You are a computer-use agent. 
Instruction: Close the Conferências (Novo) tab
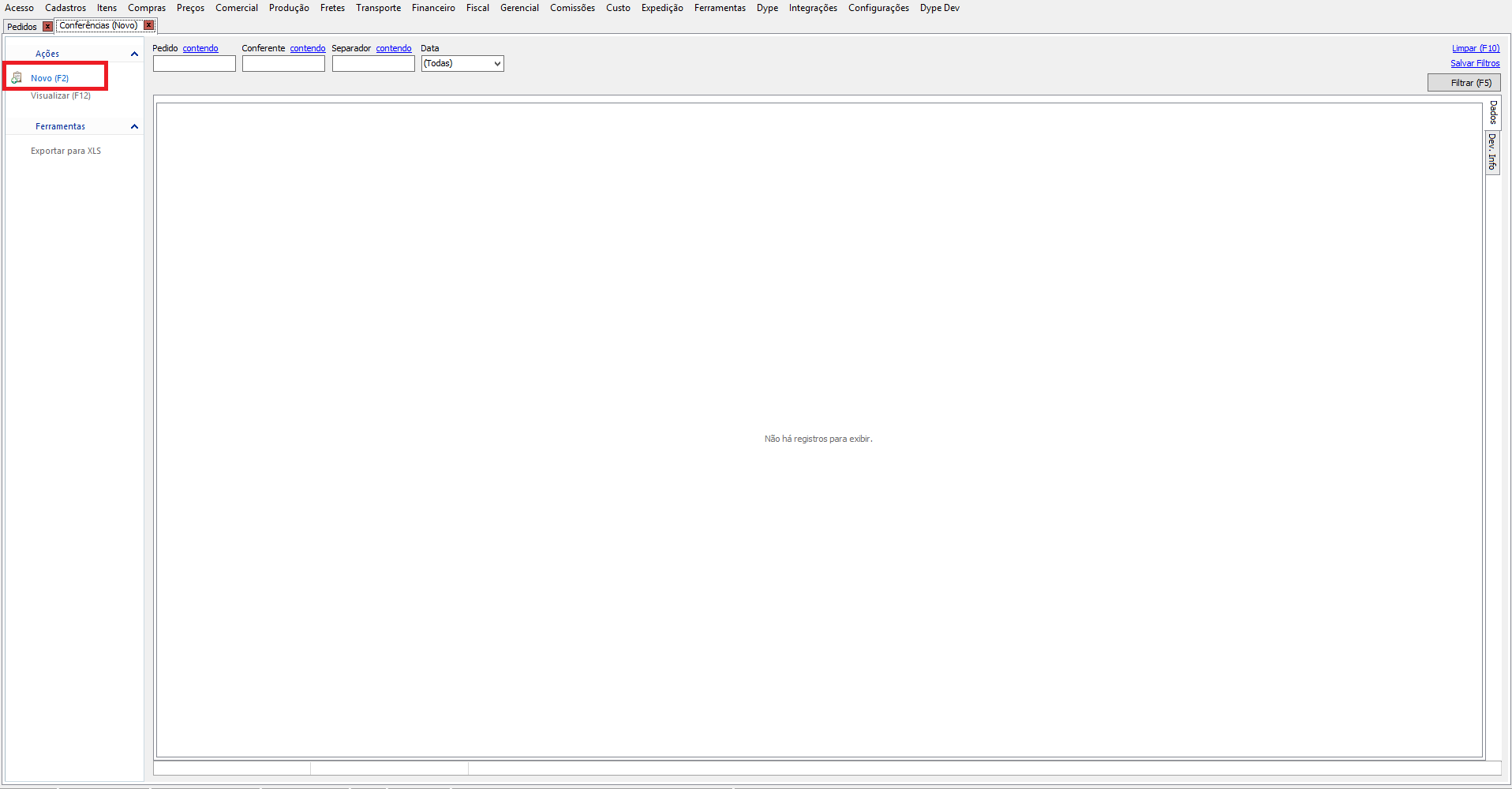(x=148, y=25)
